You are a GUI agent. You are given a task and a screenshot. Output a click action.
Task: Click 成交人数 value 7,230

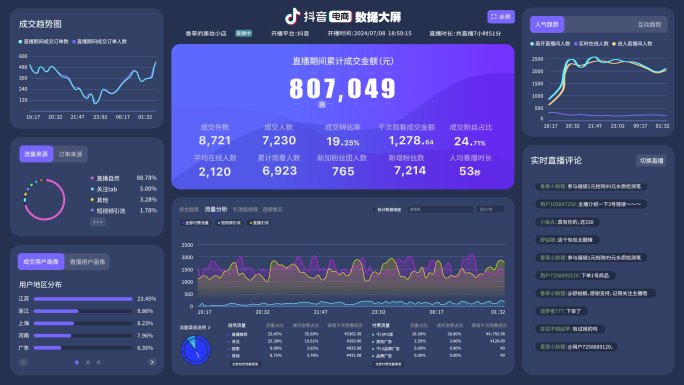(279, 140)
